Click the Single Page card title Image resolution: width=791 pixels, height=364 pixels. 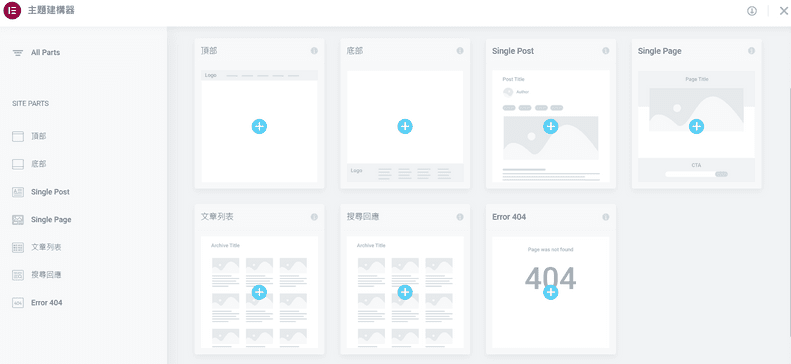660,51
